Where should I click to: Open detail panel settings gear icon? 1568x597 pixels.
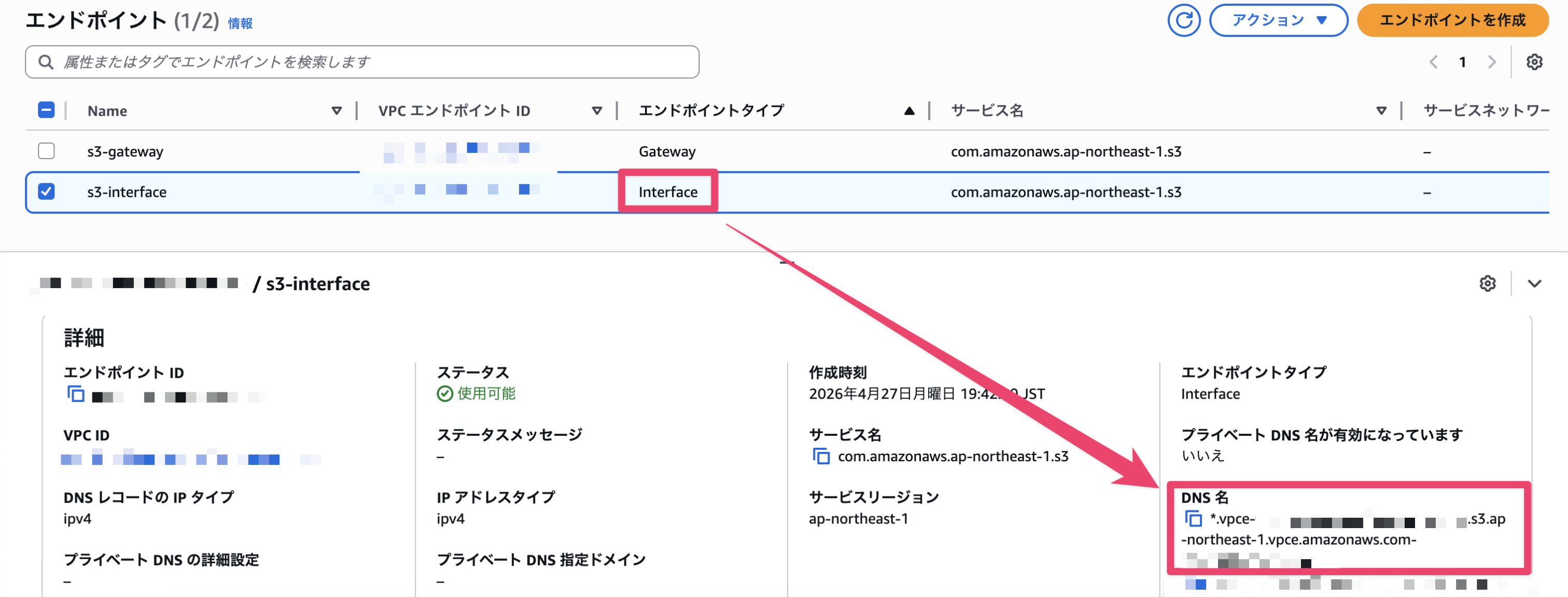[1487, 283]
